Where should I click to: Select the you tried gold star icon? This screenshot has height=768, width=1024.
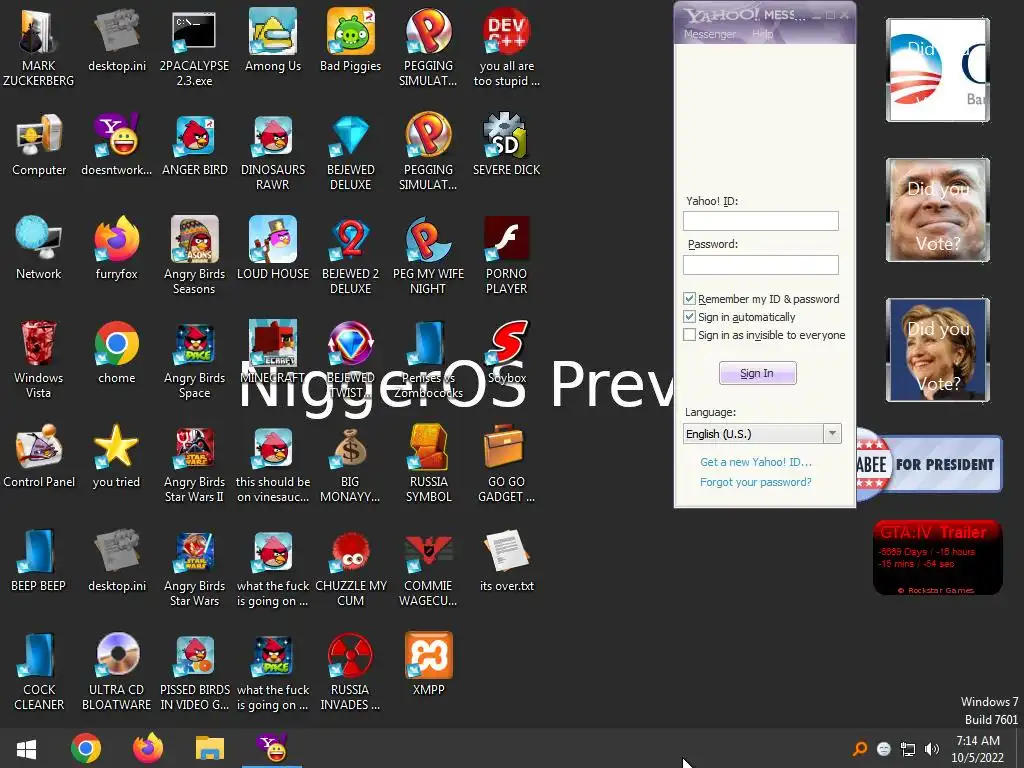tap(116, 457)
